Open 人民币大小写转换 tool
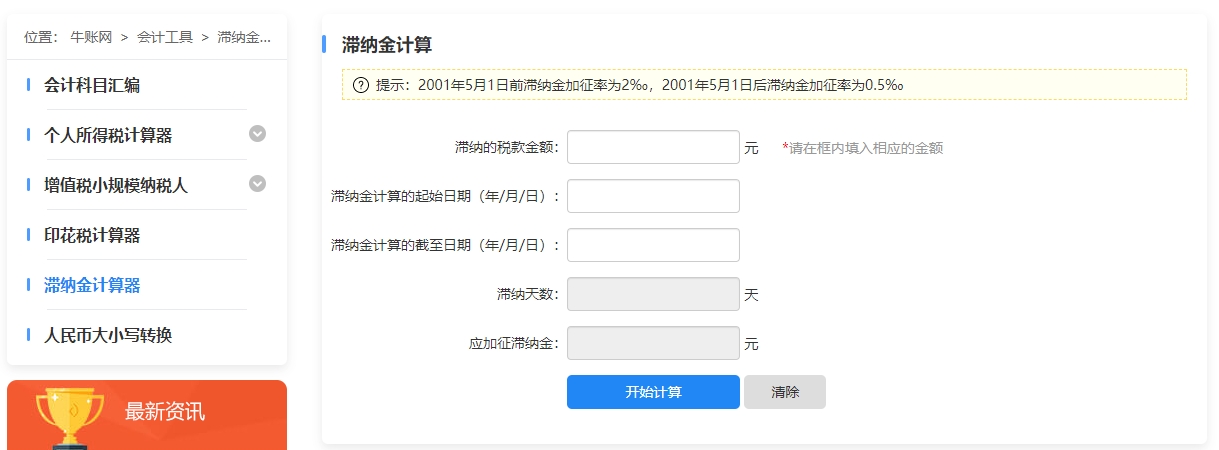1219x450 pixels. [x=108, y=335]
